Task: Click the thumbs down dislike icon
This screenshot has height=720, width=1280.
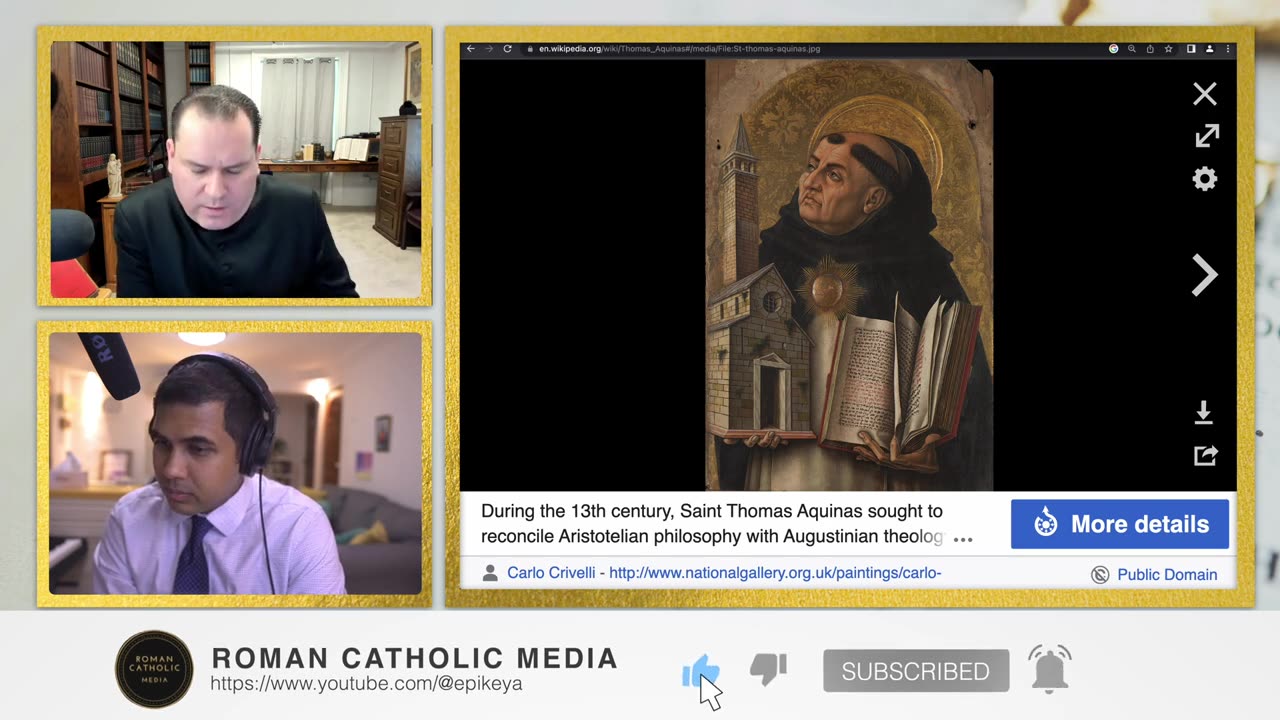Action: (768, 670)
